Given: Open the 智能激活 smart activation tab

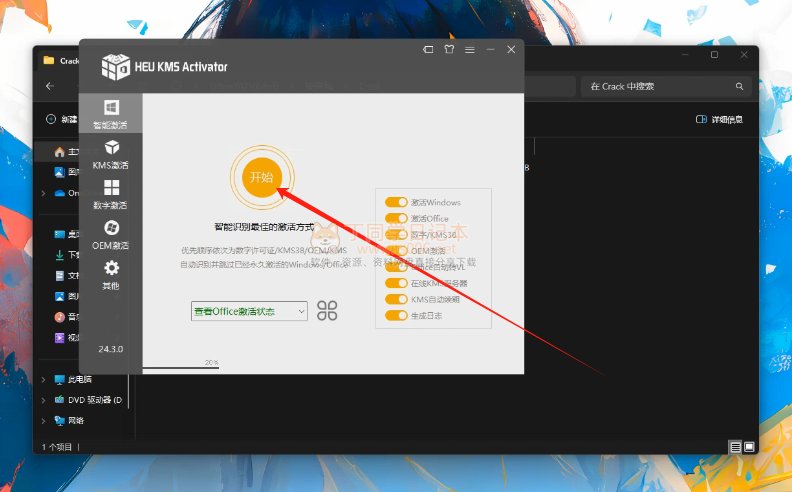Looking at the screenshot, I should [x=111, y=114].
